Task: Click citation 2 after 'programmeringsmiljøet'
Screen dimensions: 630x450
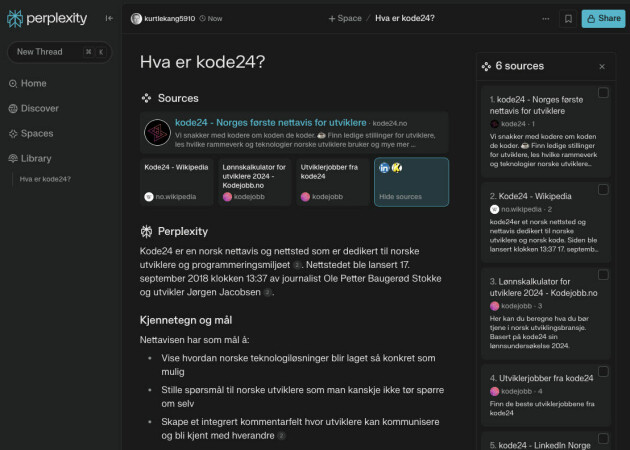Action: click(297, 265)
